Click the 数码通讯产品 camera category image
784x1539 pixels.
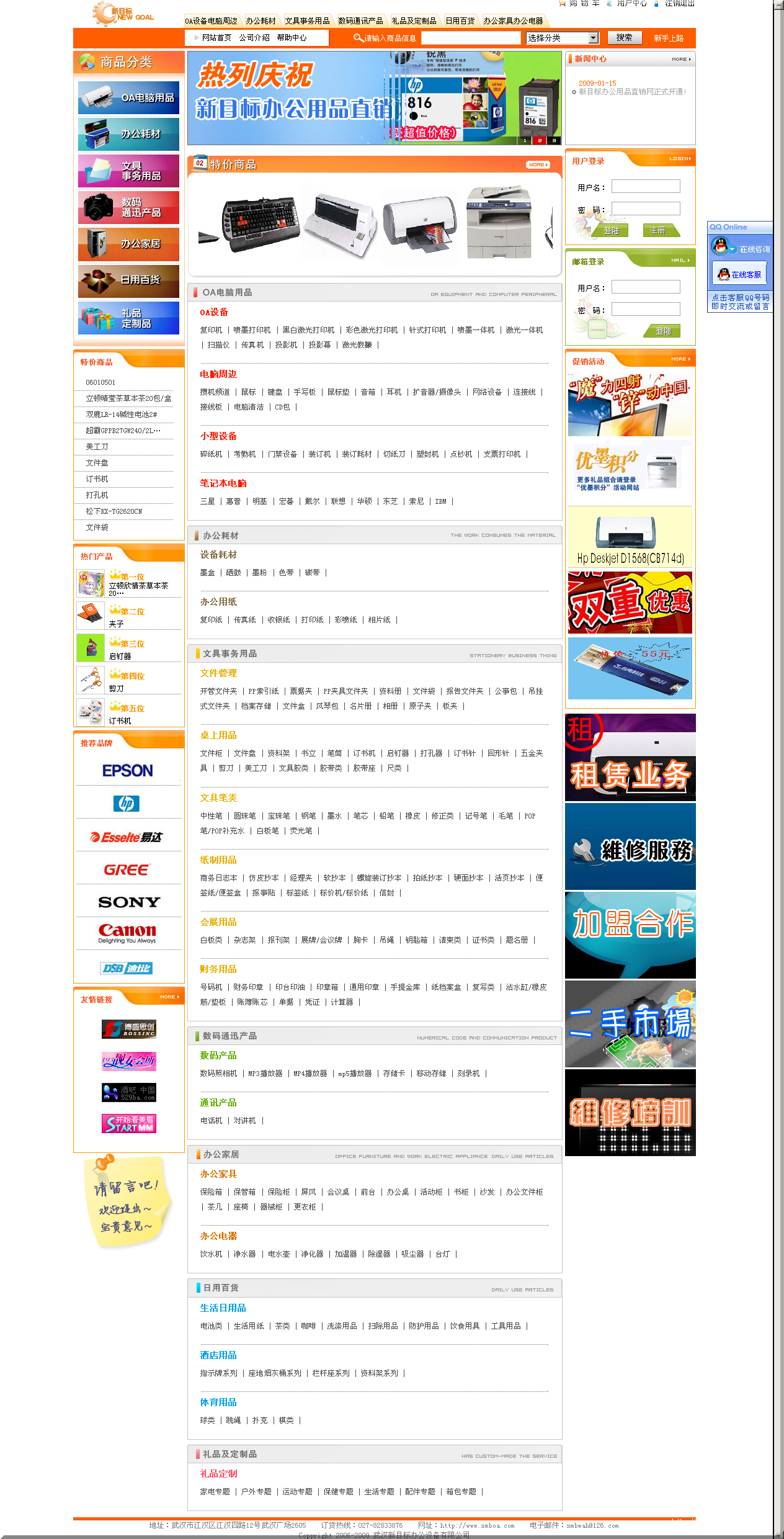(x=128, y=207)
